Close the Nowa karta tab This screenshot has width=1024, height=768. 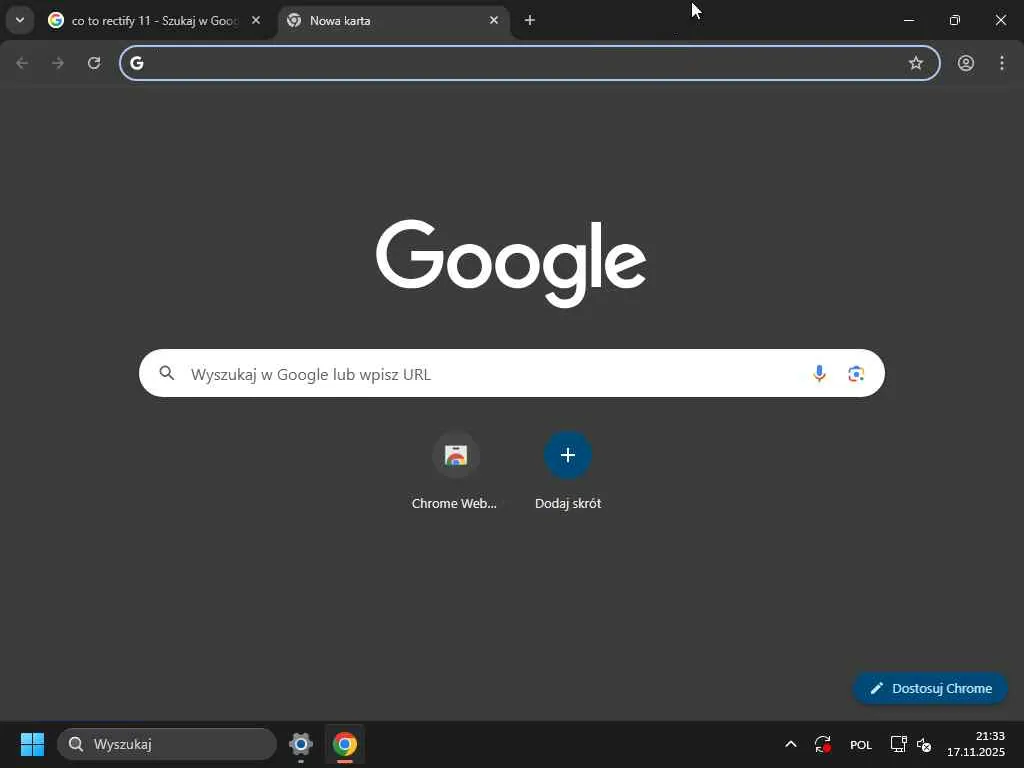[494, 20]
